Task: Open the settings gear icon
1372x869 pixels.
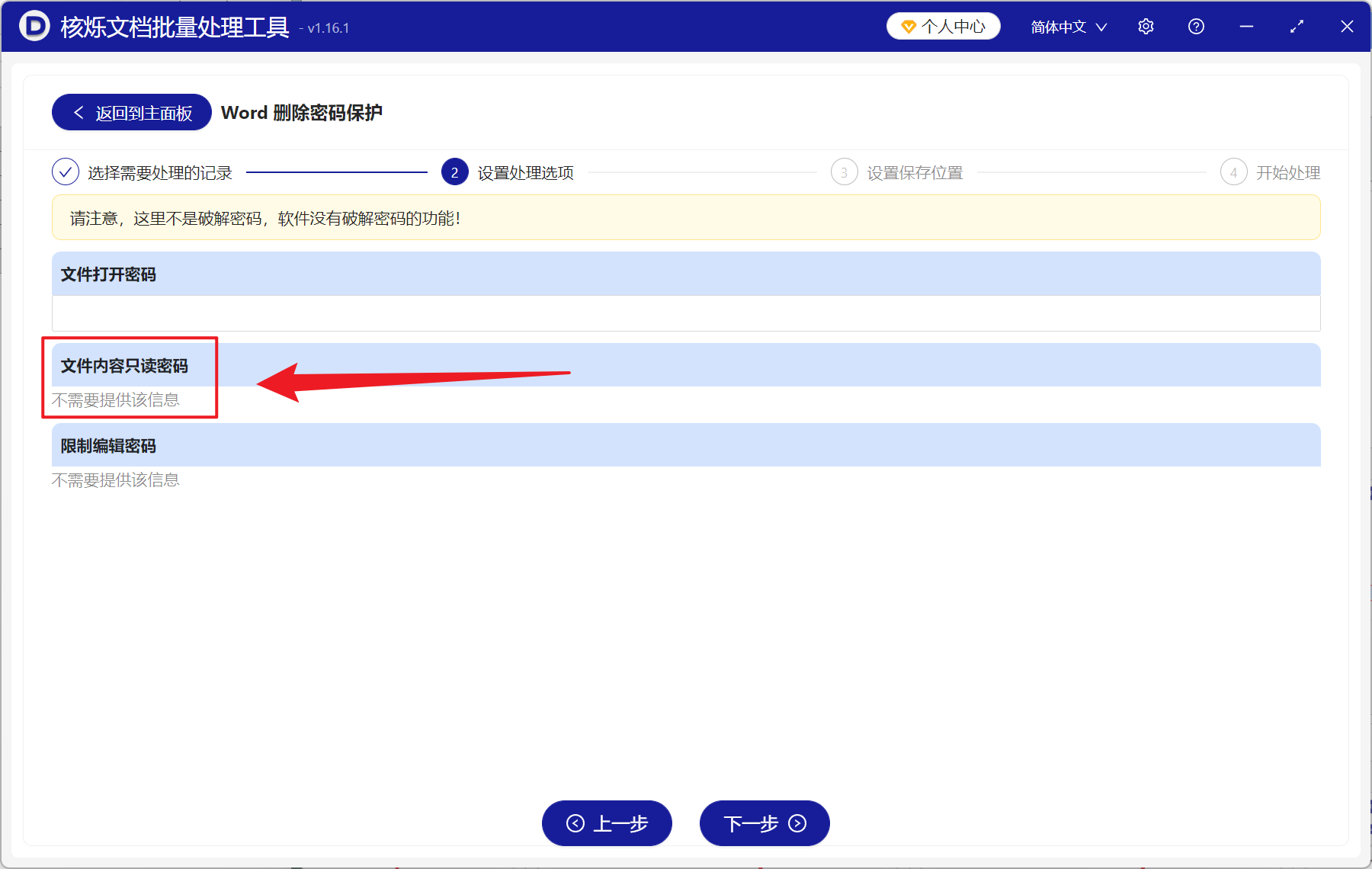Action: tap(1146, 26)
